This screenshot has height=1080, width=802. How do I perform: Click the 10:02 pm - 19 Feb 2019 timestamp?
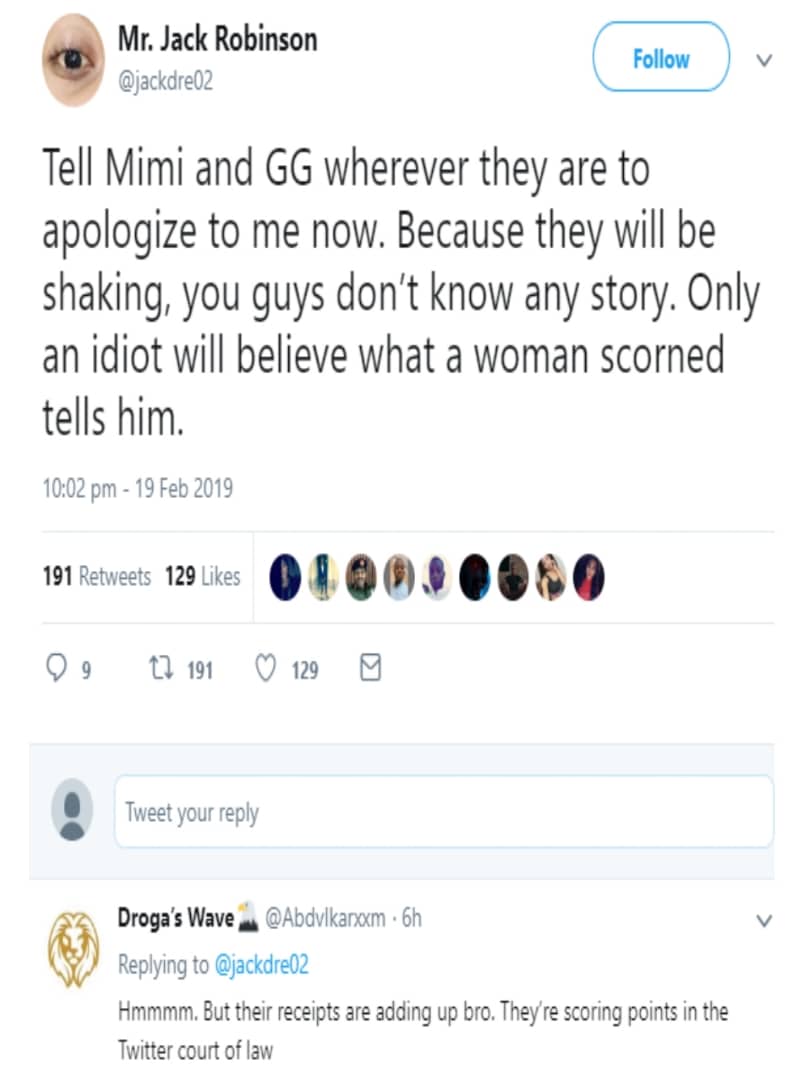tap(137, 489)
